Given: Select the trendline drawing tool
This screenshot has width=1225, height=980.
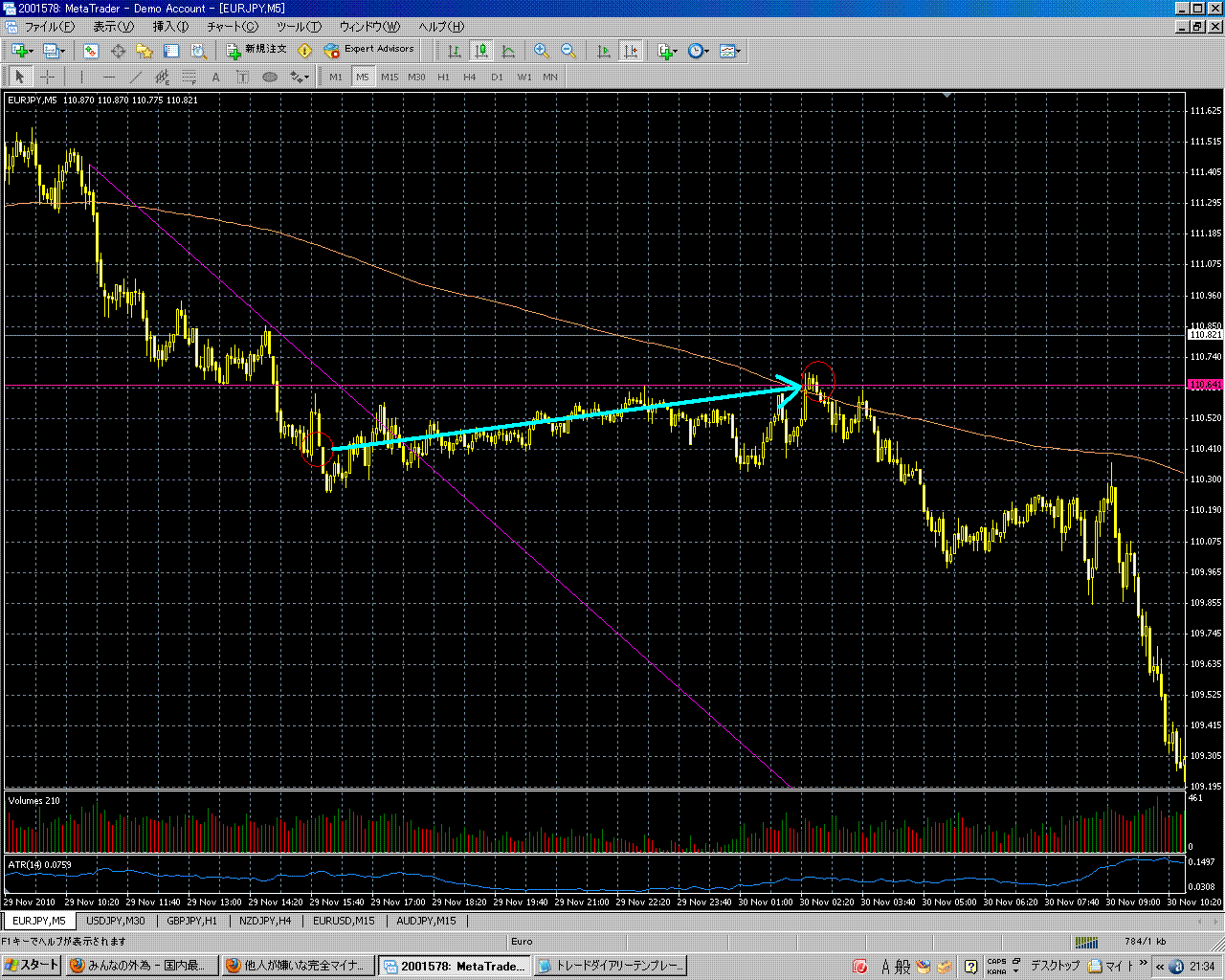Looking at the screenshot, I should coord(135,77).
